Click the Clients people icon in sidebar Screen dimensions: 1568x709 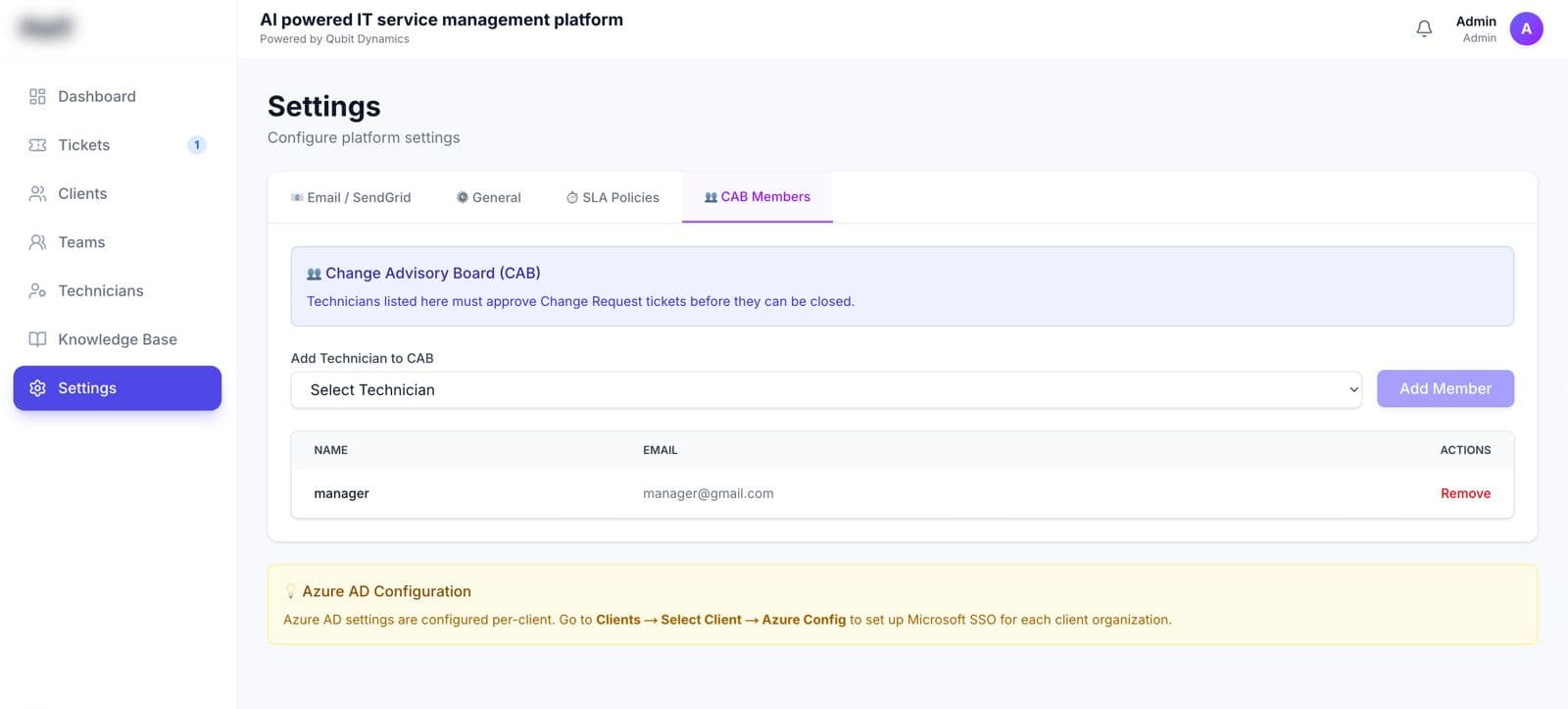click(37, 193)
